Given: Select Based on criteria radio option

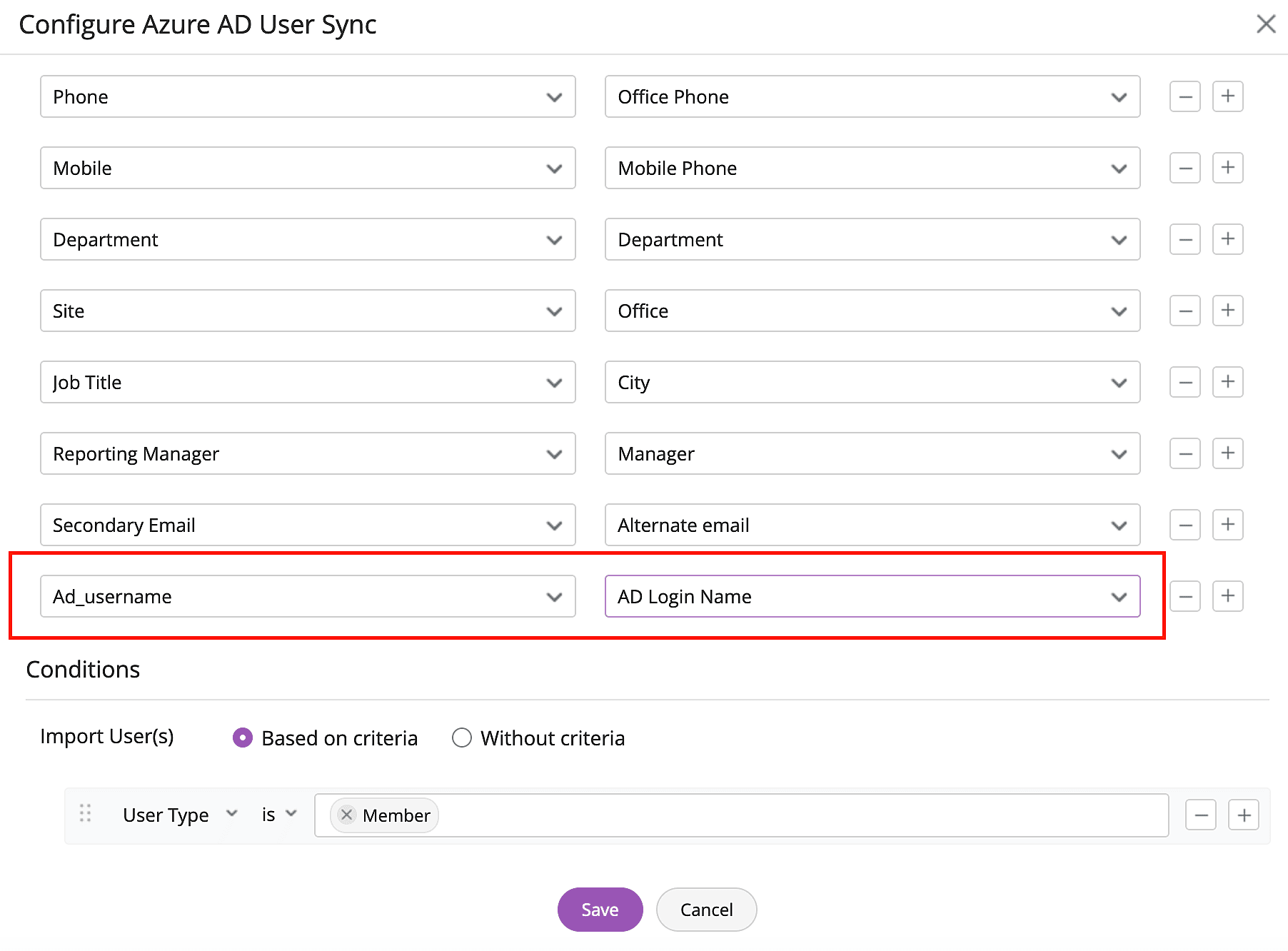Looking at the screenshot, I should point(243,738).
